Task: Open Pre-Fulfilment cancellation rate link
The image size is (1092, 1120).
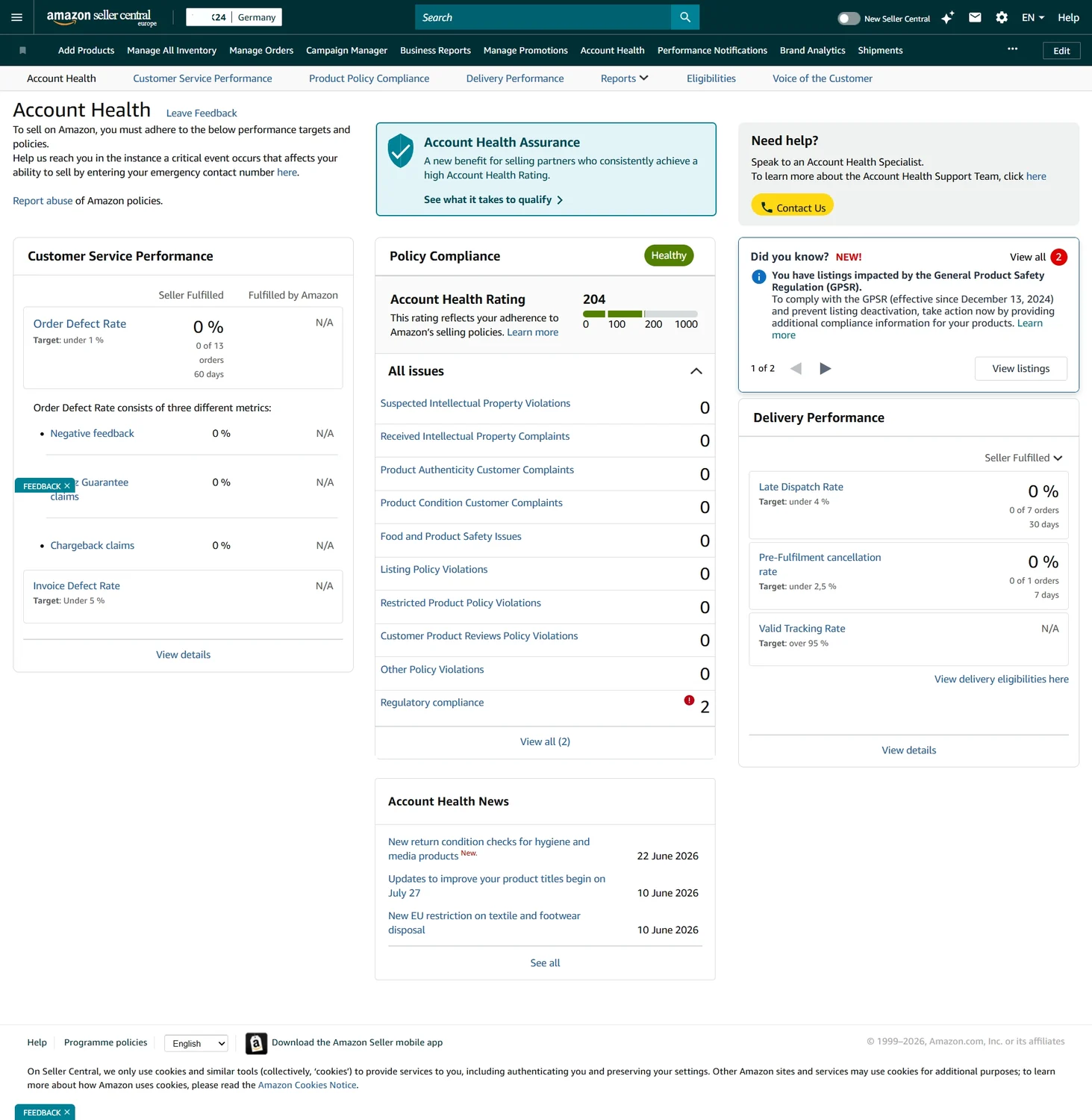Action: pos(820,564)
